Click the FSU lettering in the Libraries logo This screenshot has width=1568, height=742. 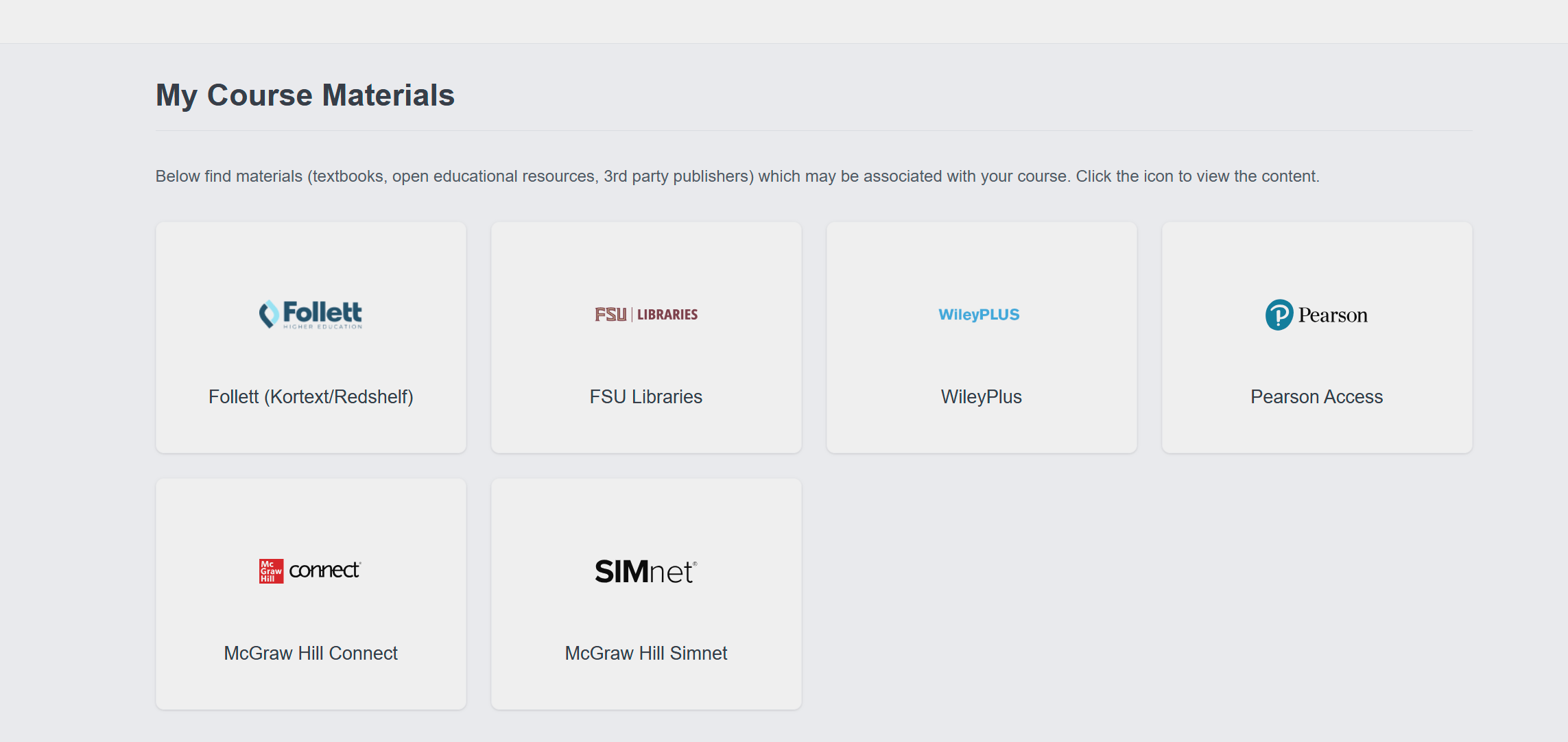610,315
